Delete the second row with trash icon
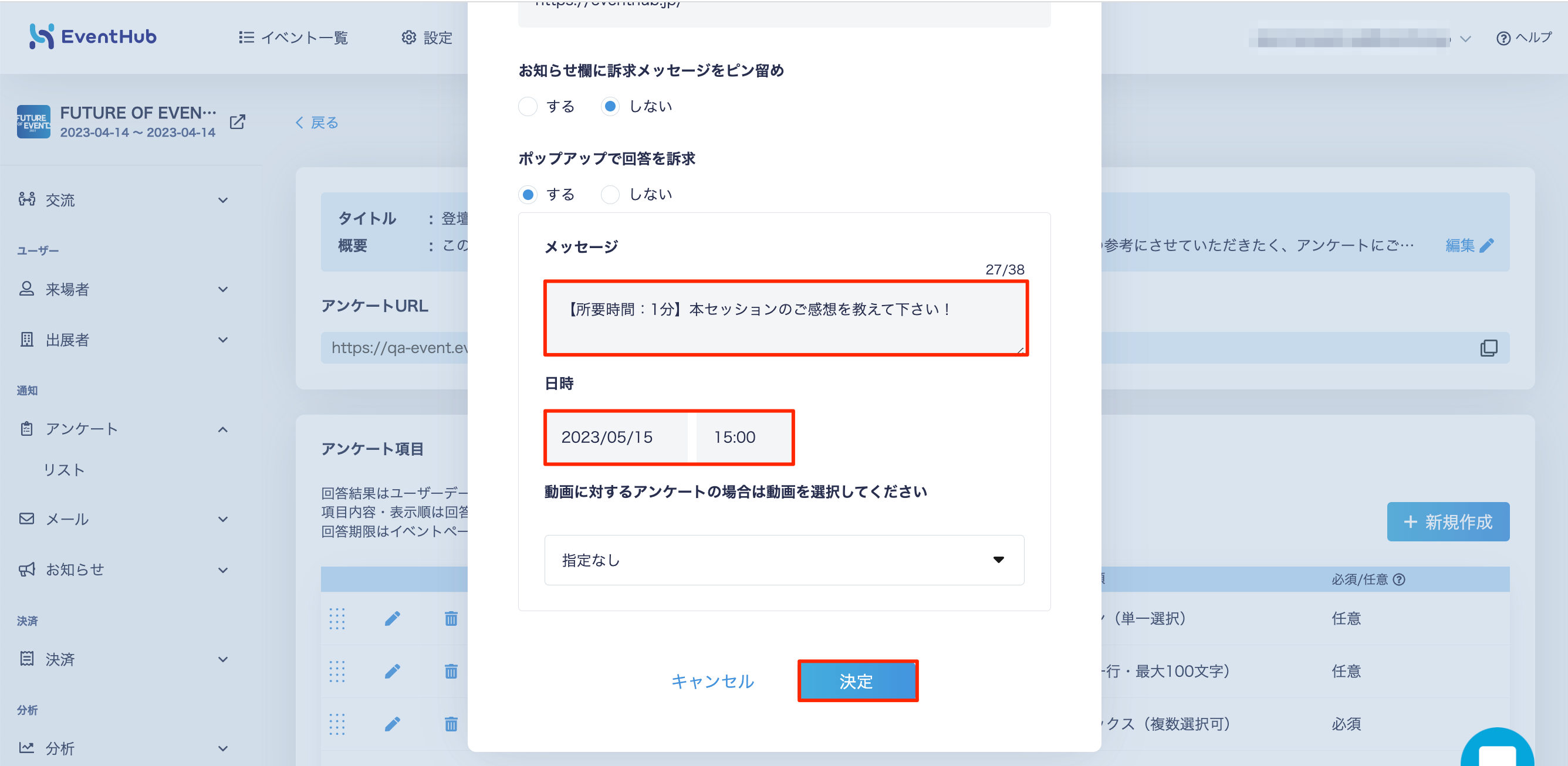 [x=451, y=671]
